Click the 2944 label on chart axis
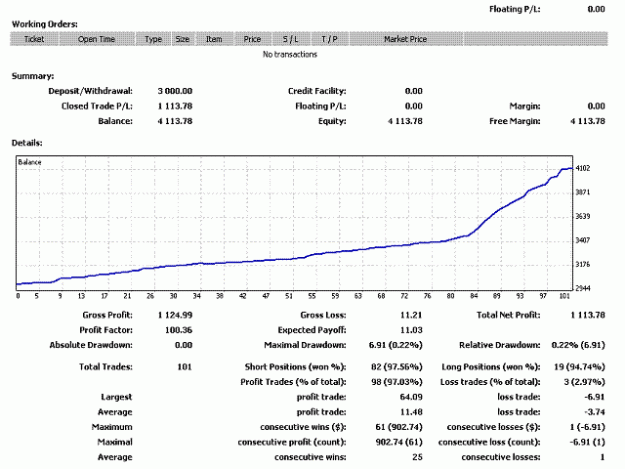 [x=583, y=288]
